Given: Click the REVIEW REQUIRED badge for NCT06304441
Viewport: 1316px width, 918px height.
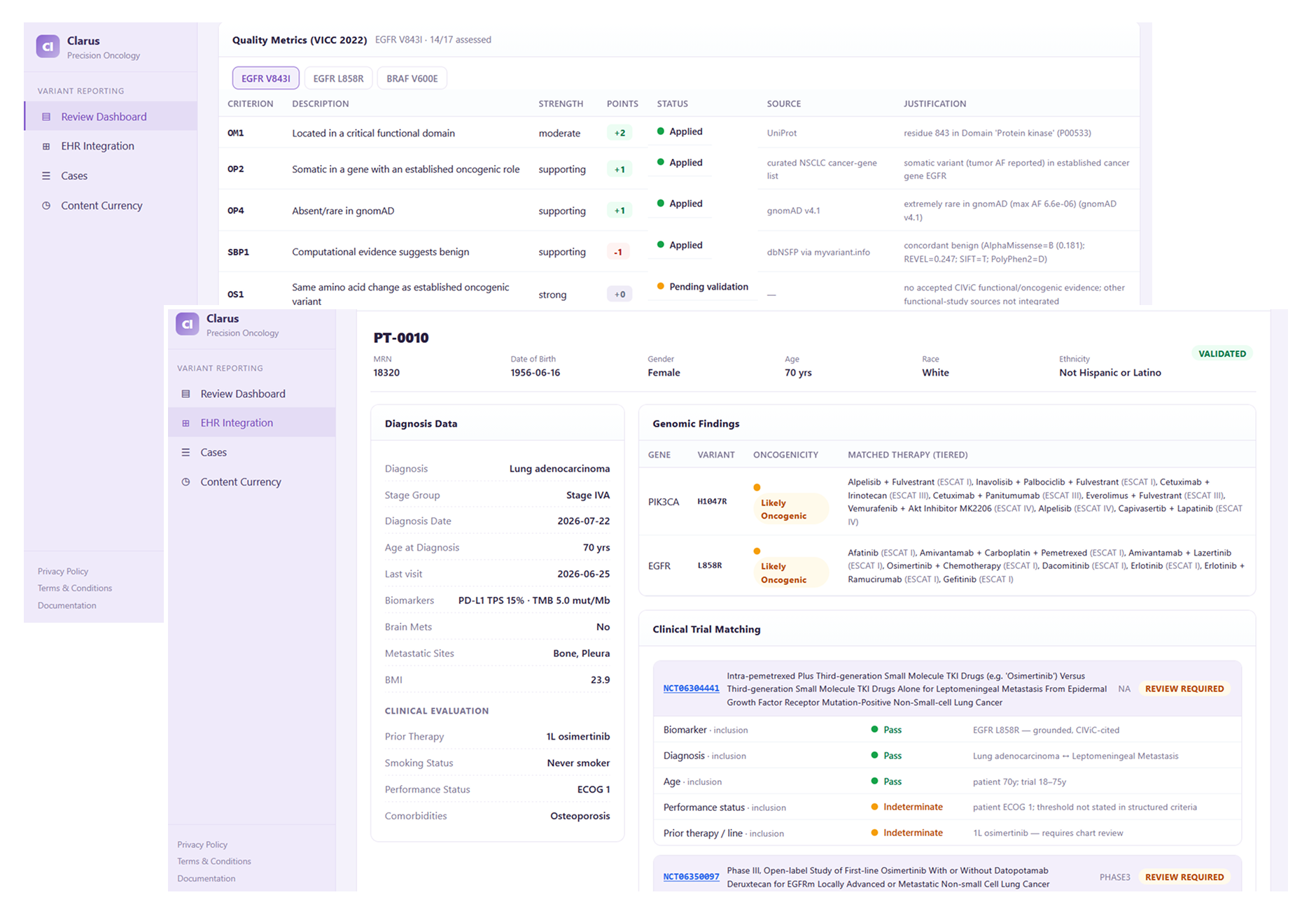Looking at the screenshot, I should click(1184, 688).
